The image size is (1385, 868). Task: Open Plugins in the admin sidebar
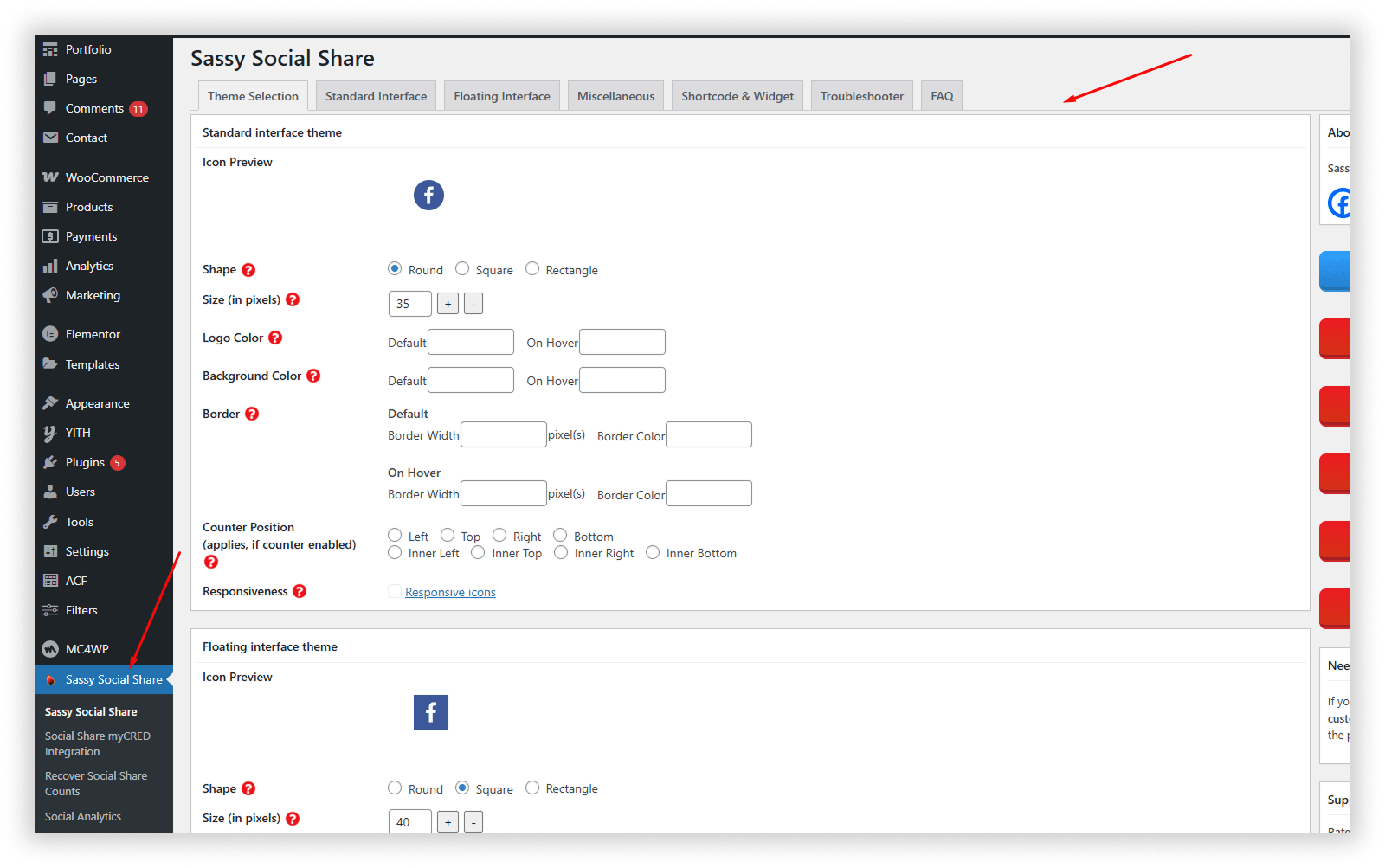click(x=85, y=462)
